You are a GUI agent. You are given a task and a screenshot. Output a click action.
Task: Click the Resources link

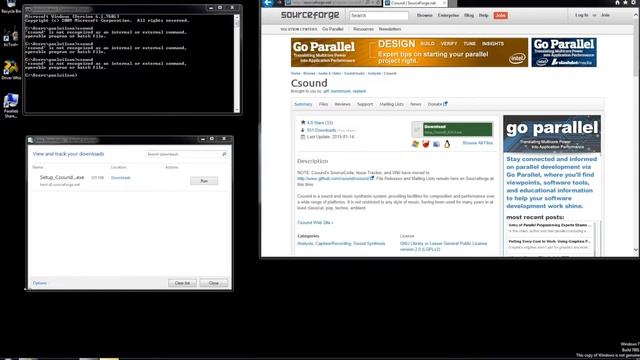point(363,29)
